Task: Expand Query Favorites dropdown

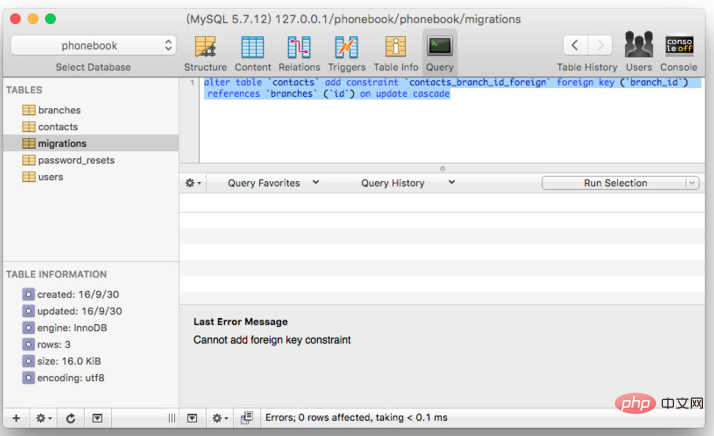Action: [x=273, y=183]
